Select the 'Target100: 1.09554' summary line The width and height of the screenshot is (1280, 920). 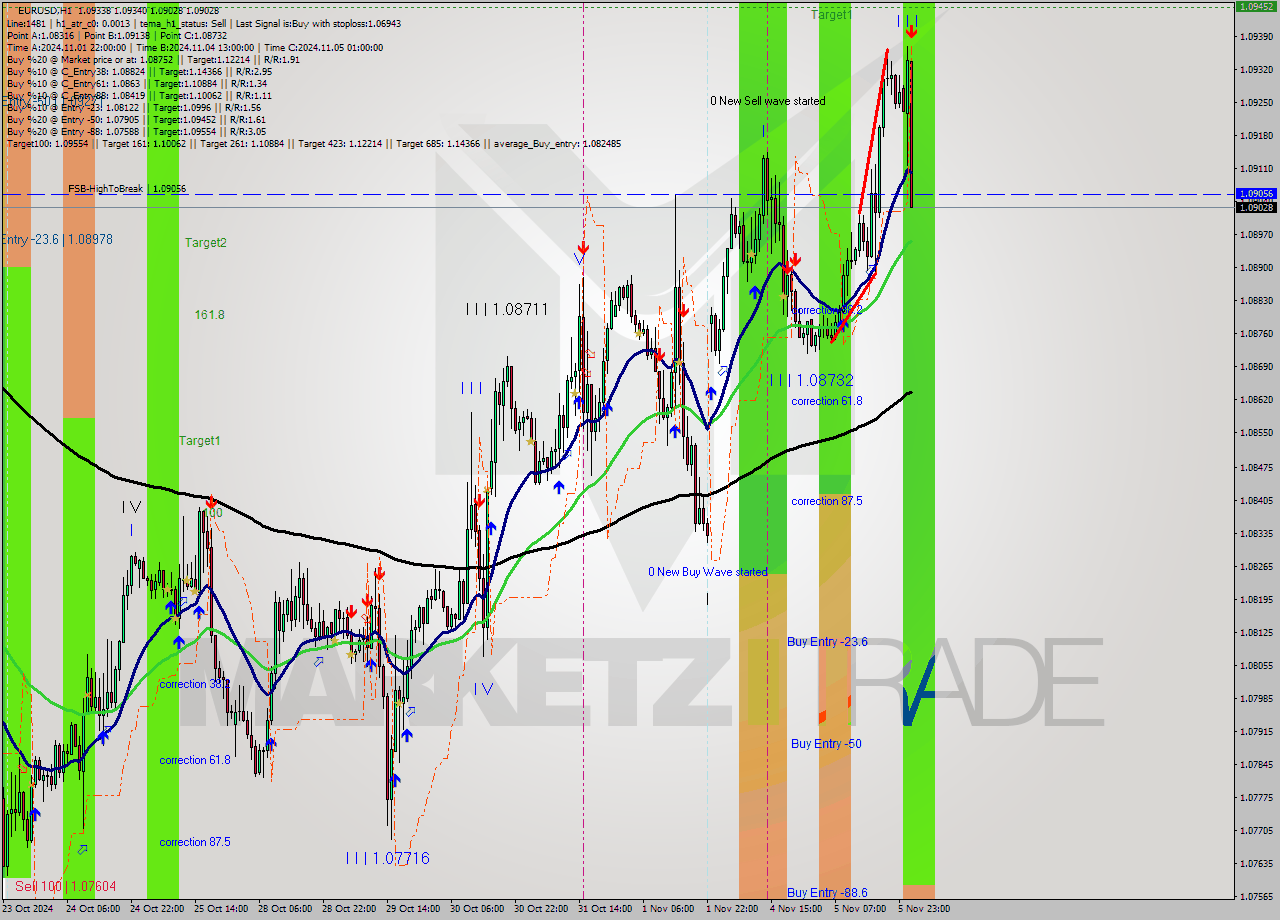pos(313,143)
